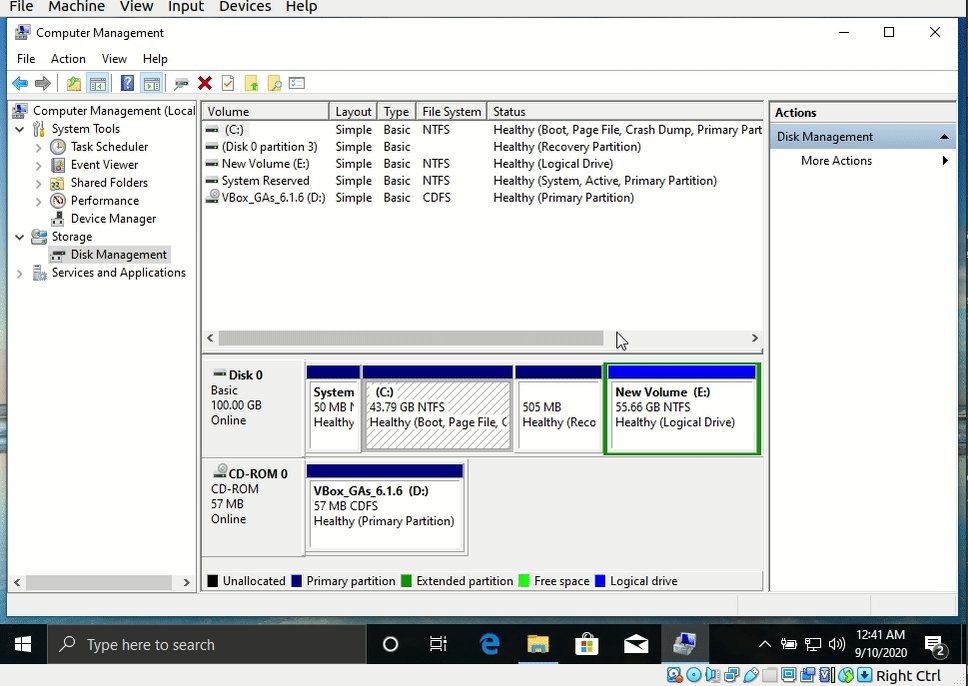Click the Event Viewer icon
Screen dimensions: 968x686
pos(58,165)
